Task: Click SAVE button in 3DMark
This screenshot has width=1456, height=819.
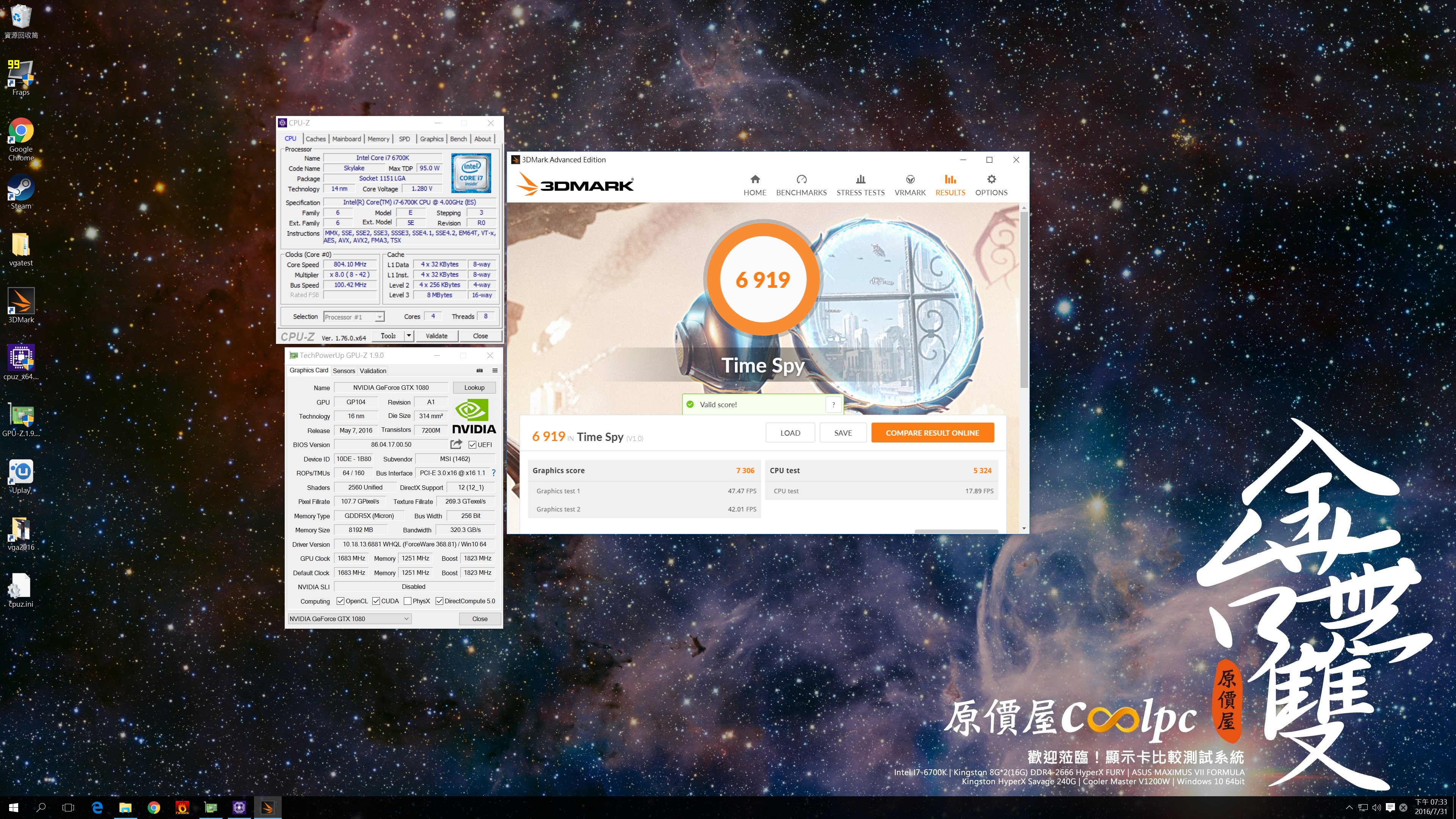Action: pyautogui.click(x=843, y=433)
